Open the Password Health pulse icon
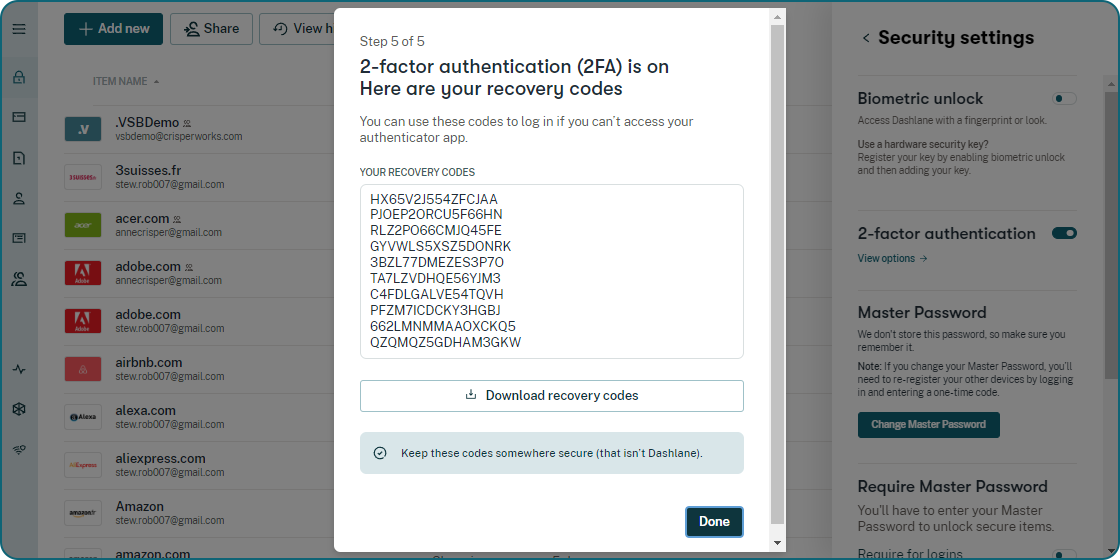Viewport: 1120px width, 560px height. click(19, 369)
